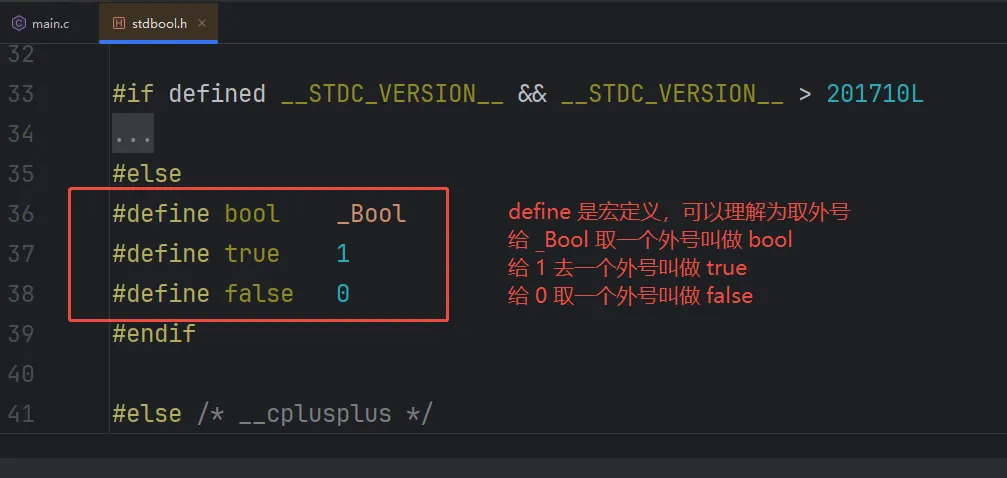Click the #if defined directive on line 33
This screenshot has height=478, width=1007.
pyautogui.click(x=189, y=94)
